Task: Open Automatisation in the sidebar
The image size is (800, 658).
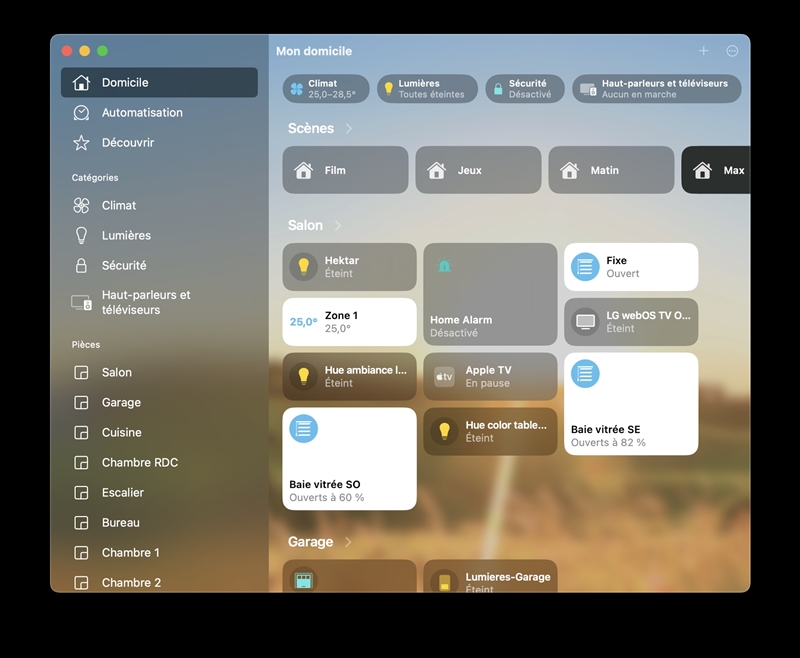Action: (142, 113)
